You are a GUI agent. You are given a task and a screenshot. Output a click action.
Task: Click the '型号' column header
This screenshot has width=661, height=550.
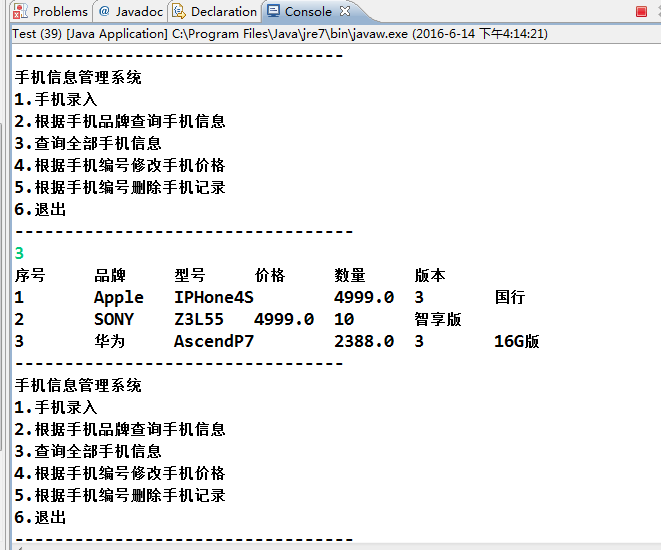[x=190, y=275]
